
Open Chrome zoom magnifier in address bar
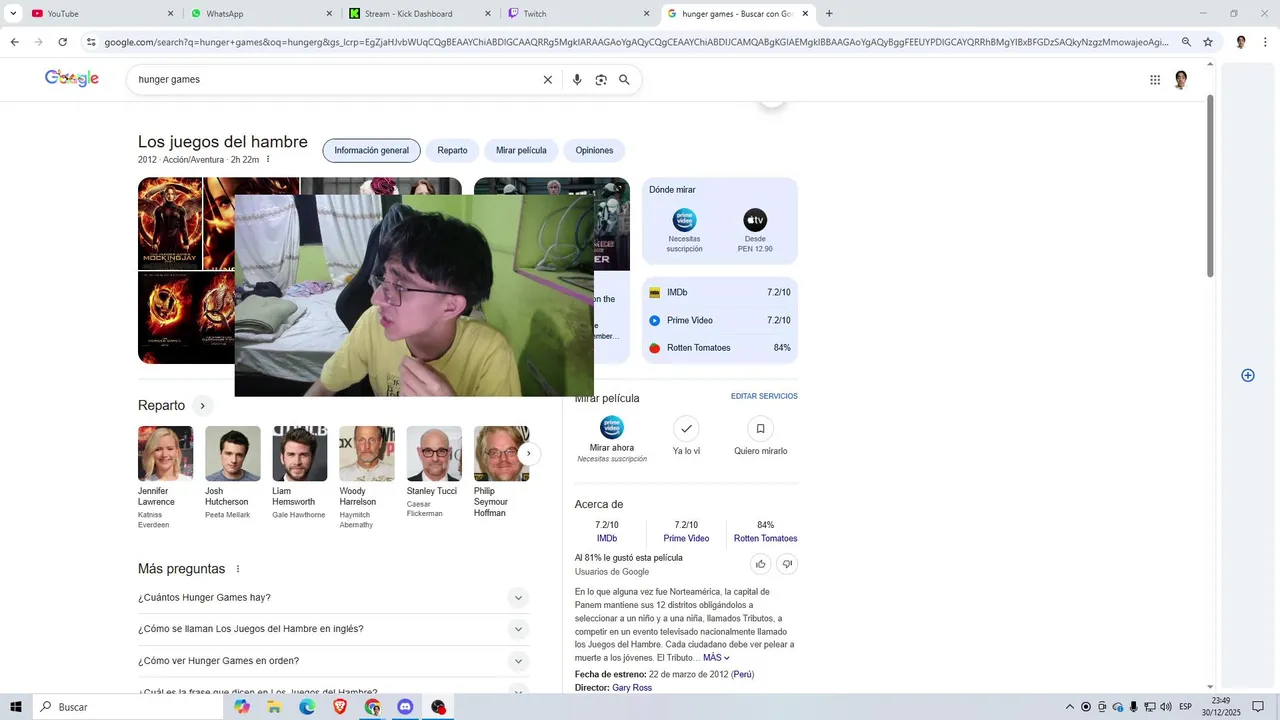[1187, 42]
